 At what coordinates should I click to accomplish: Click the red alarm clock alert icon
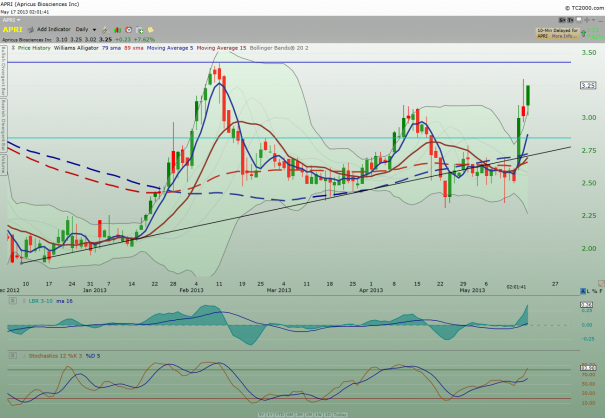(128, 30)
